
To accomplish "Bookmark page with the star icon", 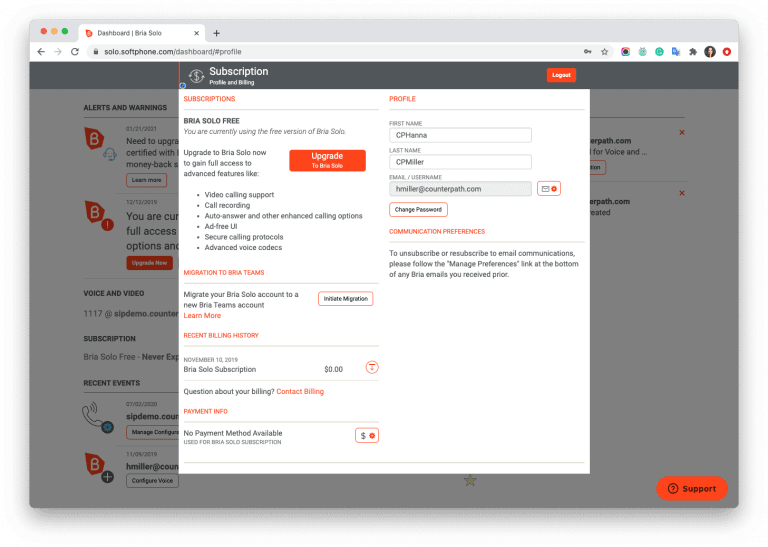I will pos(604,51).
